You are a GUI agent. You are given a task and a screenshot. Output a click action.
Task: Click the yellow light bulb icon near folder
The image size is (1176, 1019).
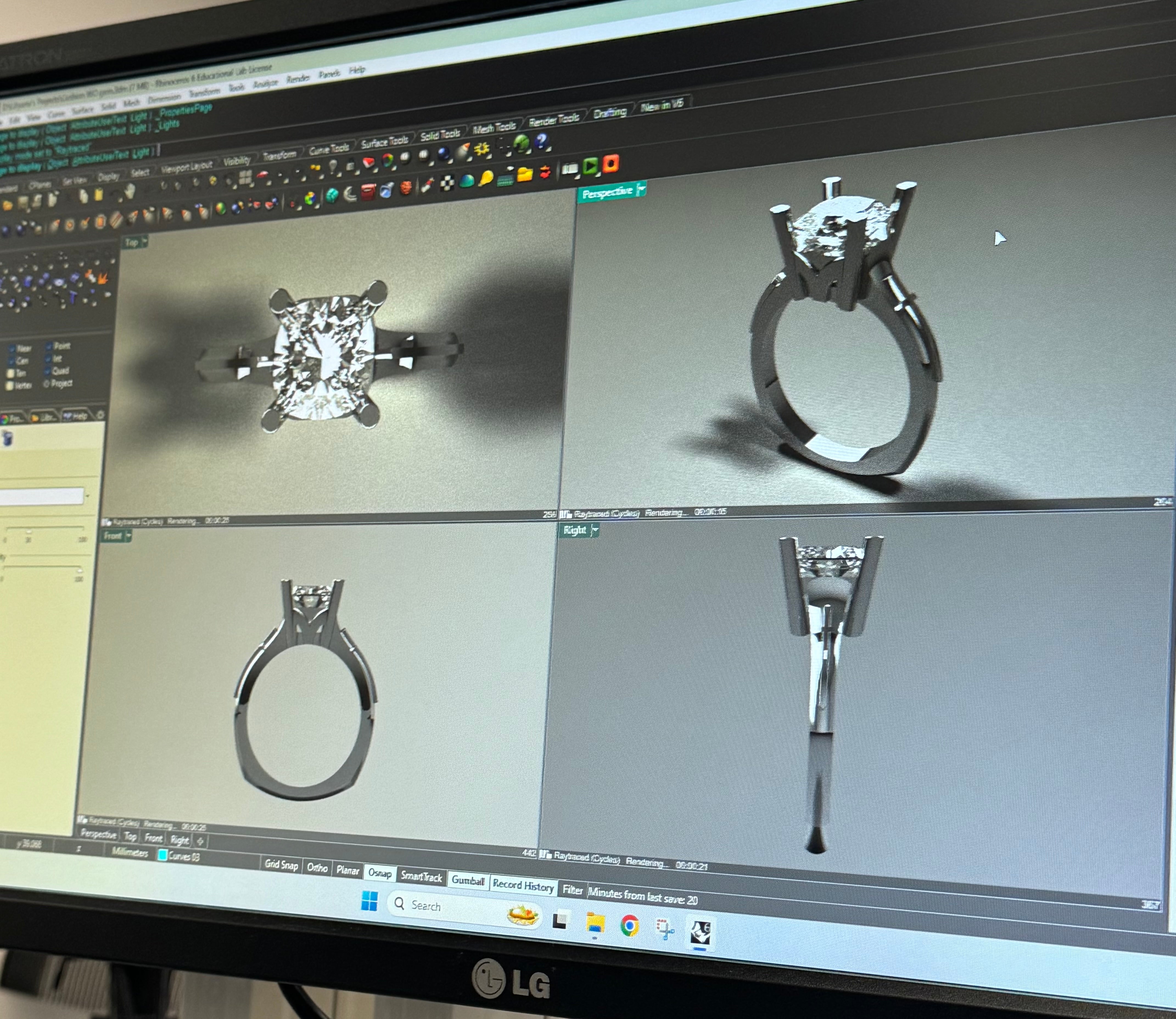point(486,178)
